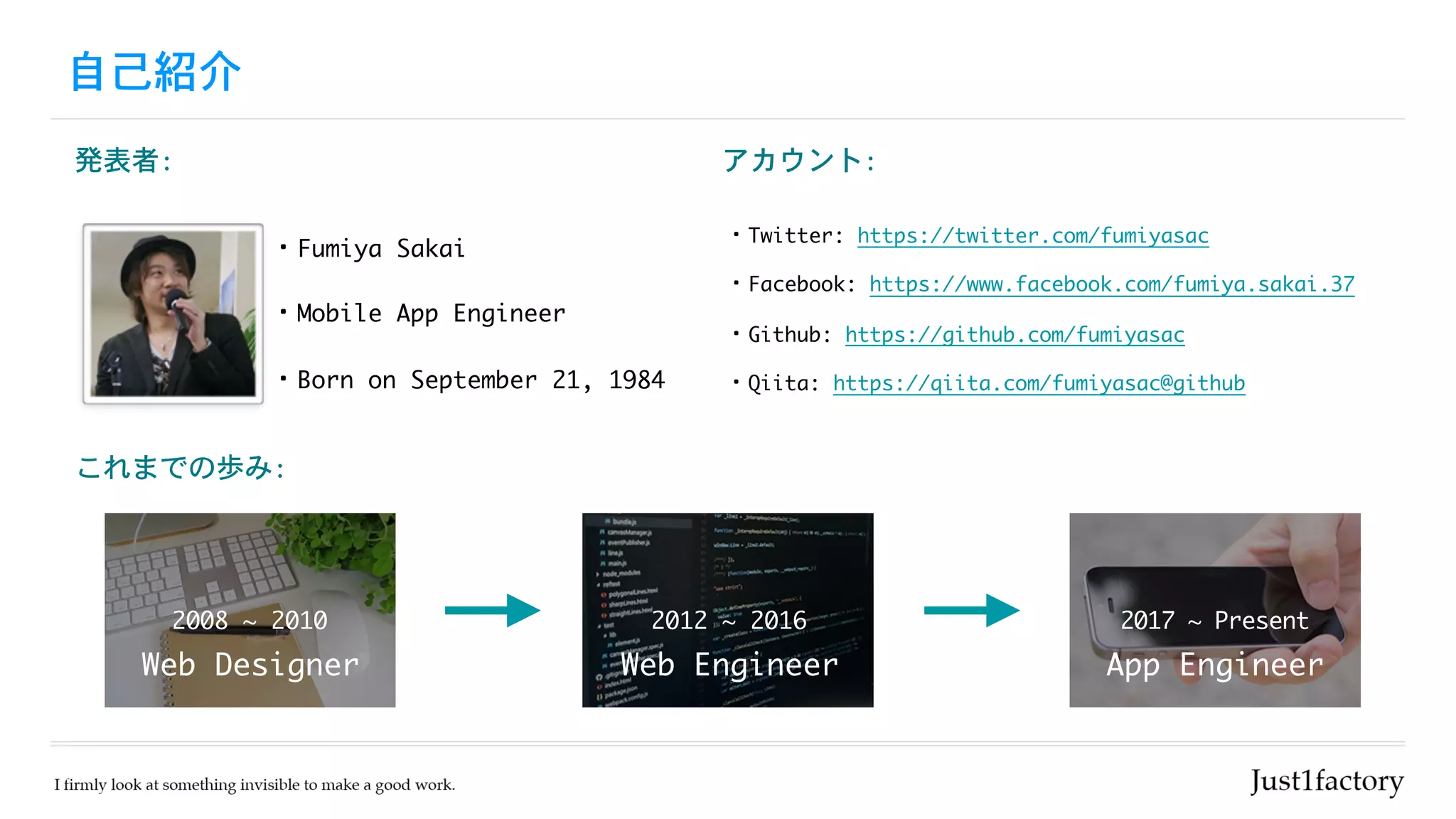The image size is (1456, 819).
Task: Click the presenter profile photo
Action: (x=173, y=314)
